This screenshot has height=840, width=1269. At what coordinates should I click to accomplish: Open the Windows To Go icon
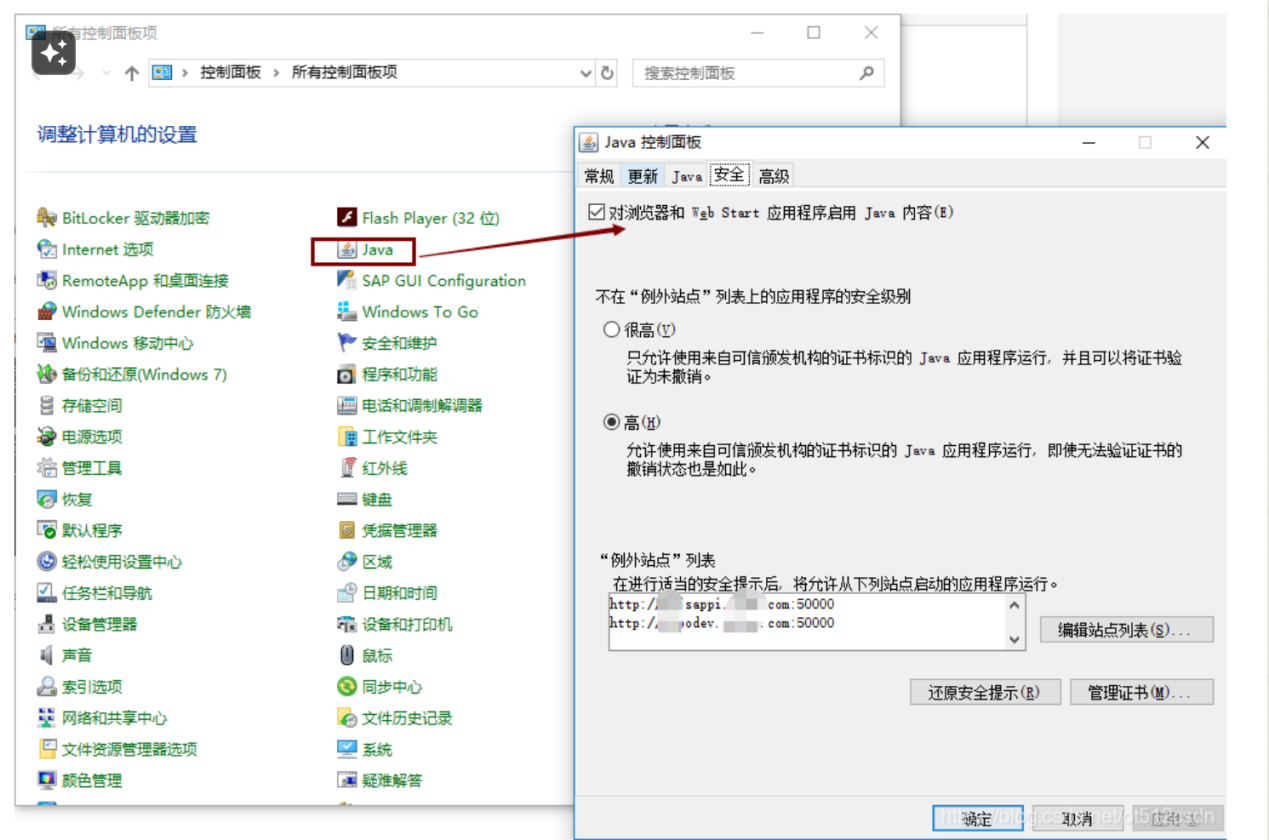tap(347, 311)
